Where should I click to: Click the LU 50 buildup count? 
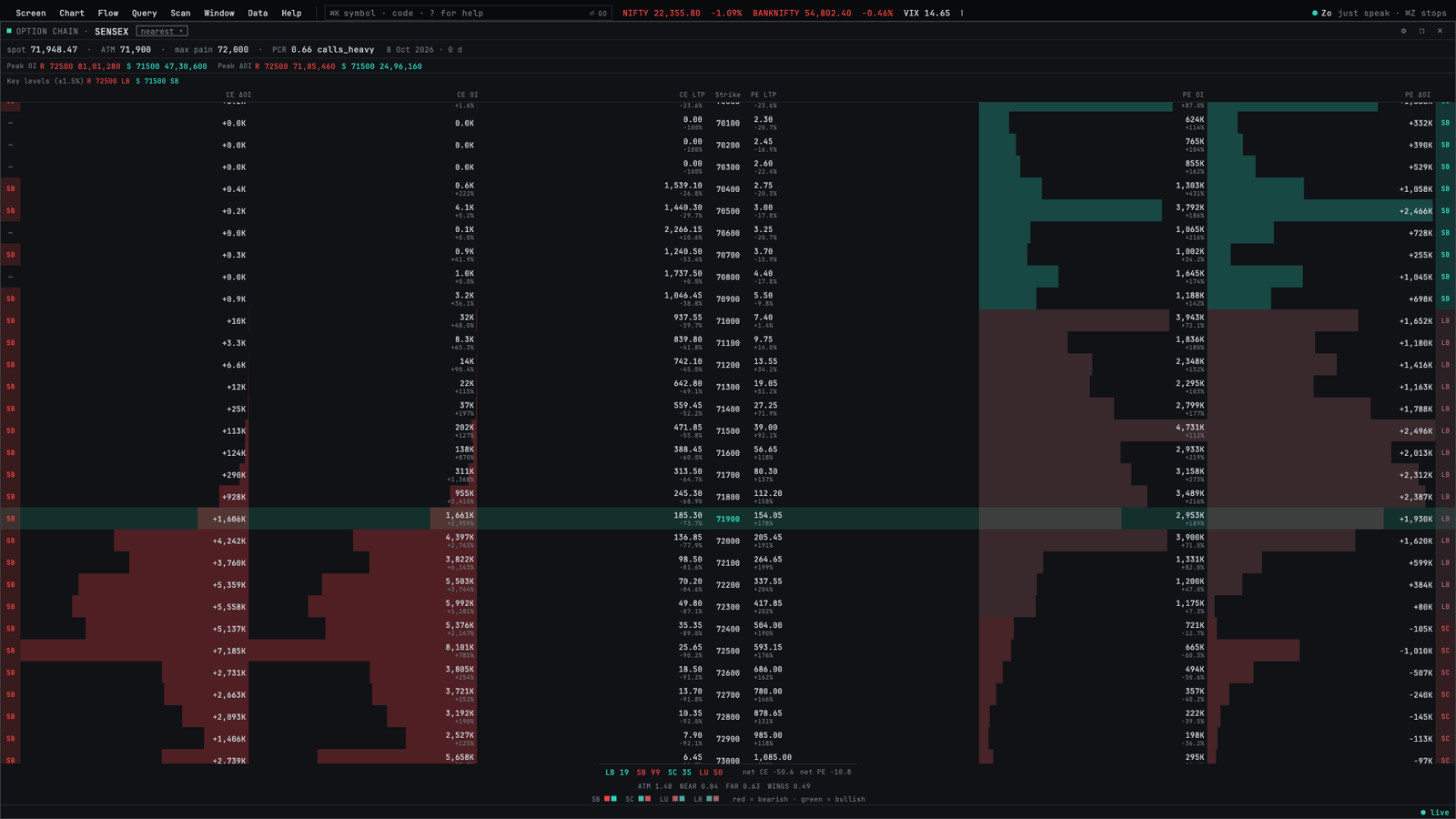pos(711,772)
